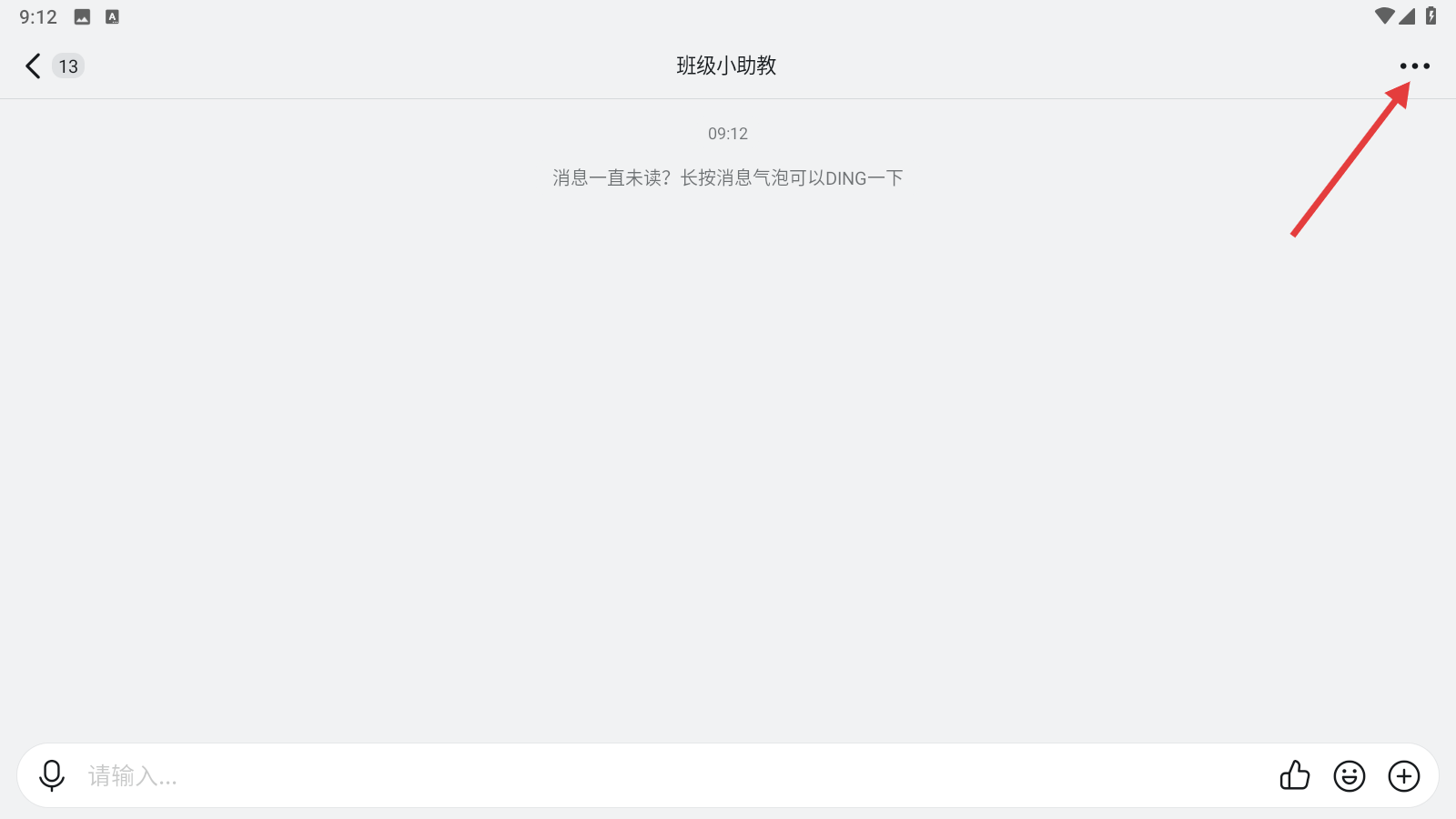Tap the 13 unread count badge
The height and width of the screenshot is (819, 1456).
click(68, 66)
